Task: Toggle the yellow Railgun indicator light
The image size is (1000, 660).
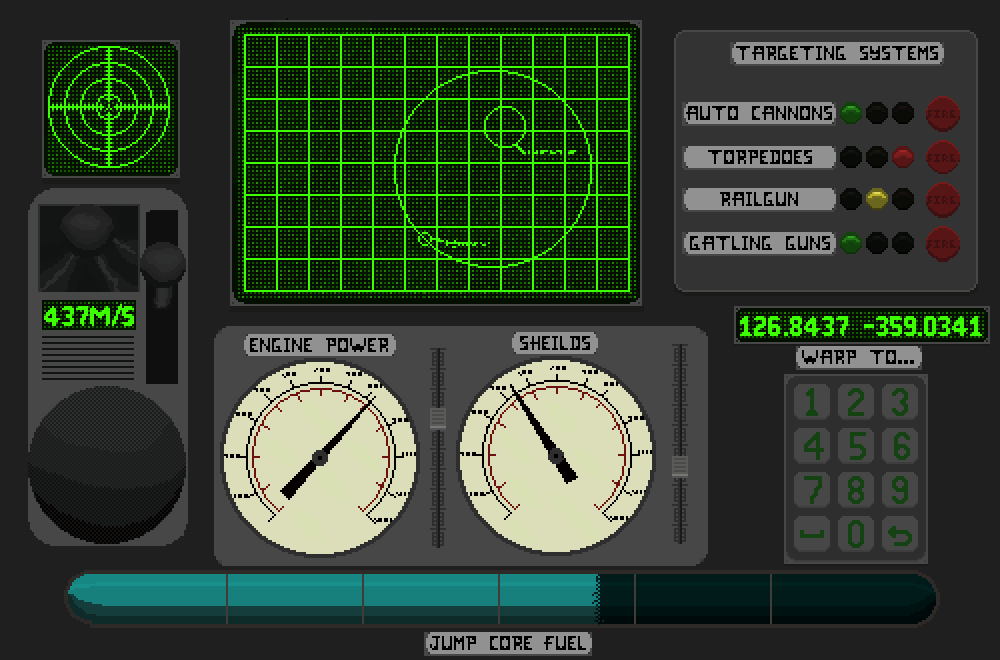Action: pyautogui.click(x=877, y=199)
